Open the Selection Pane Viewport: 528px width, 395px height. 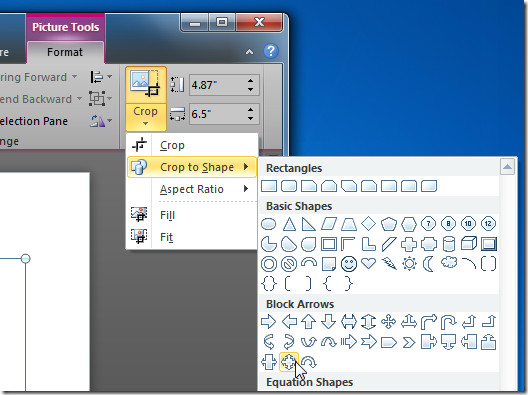coord(34,121)
